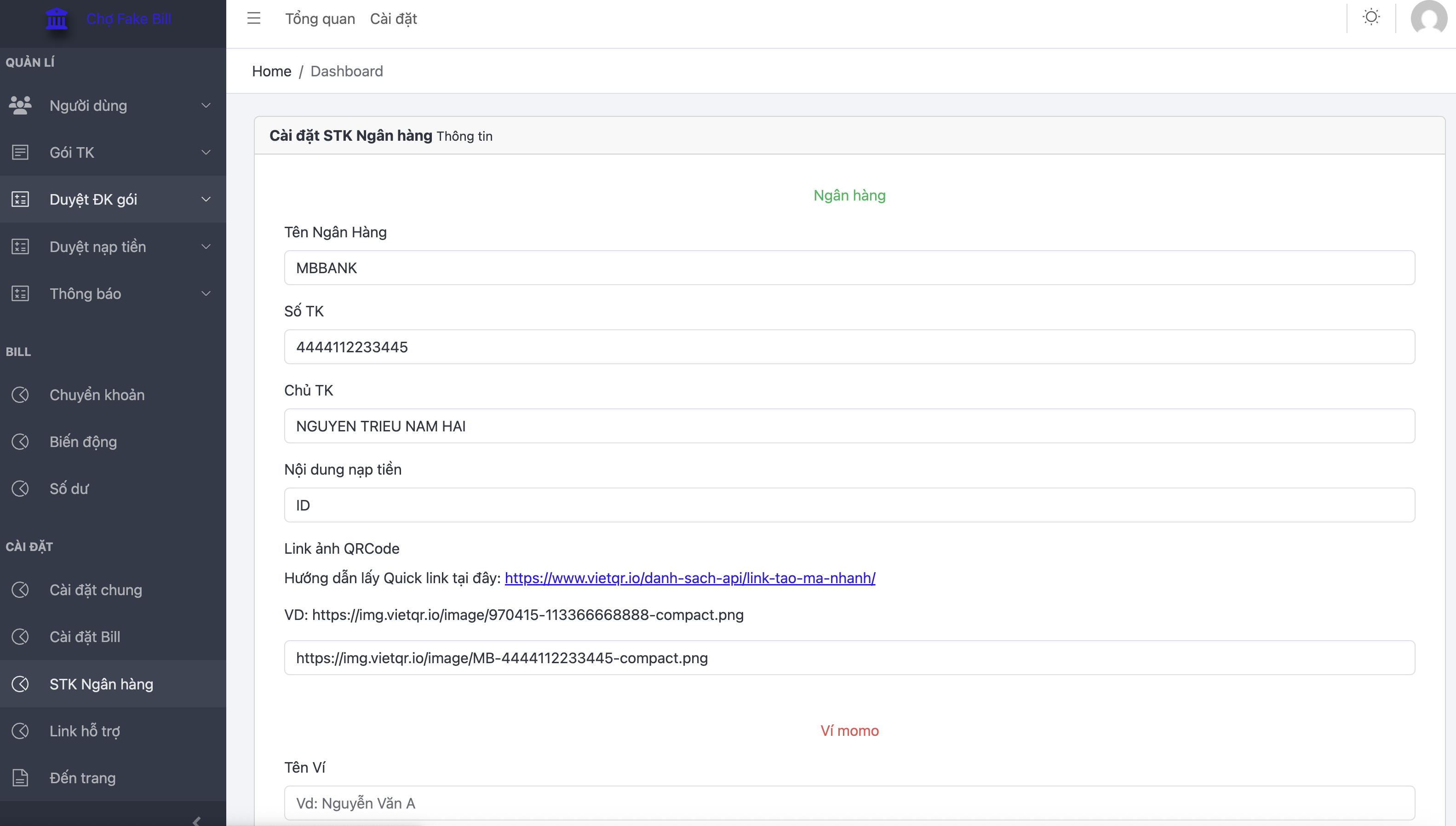Click the Chợ Fake Bill bank logo icon

[56, 19]
